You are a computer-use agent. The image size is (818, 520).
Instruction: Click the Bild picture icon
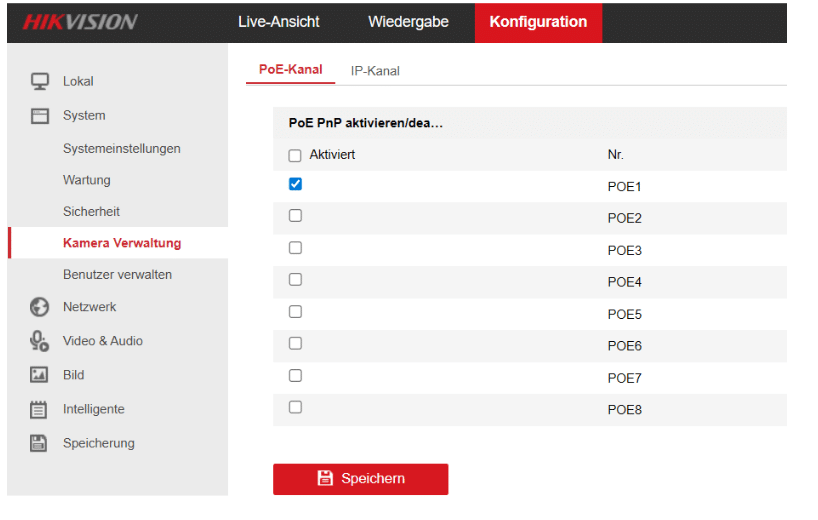pos(40,375)
